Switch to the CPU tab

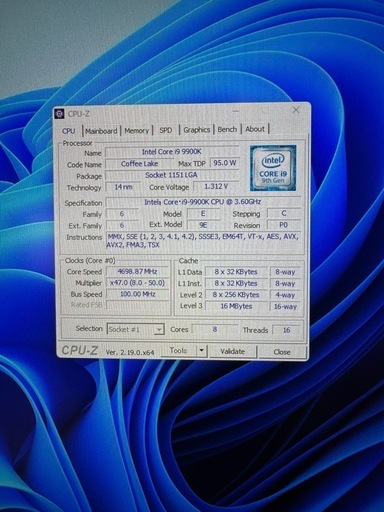(69, 131)
